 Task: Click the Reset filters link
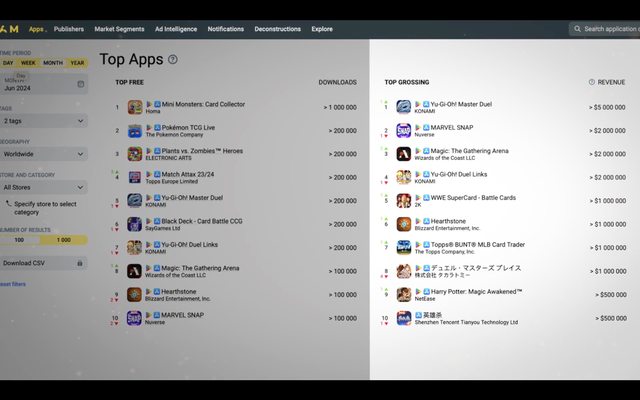pos(13,284)
